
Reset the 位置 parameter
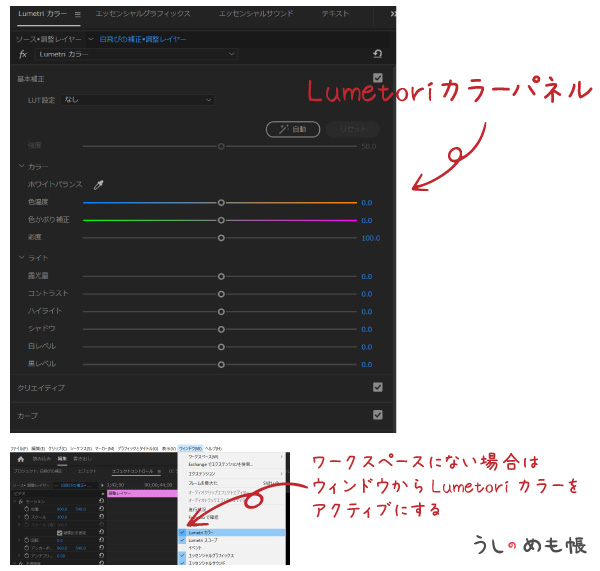[x=101, y=509]
